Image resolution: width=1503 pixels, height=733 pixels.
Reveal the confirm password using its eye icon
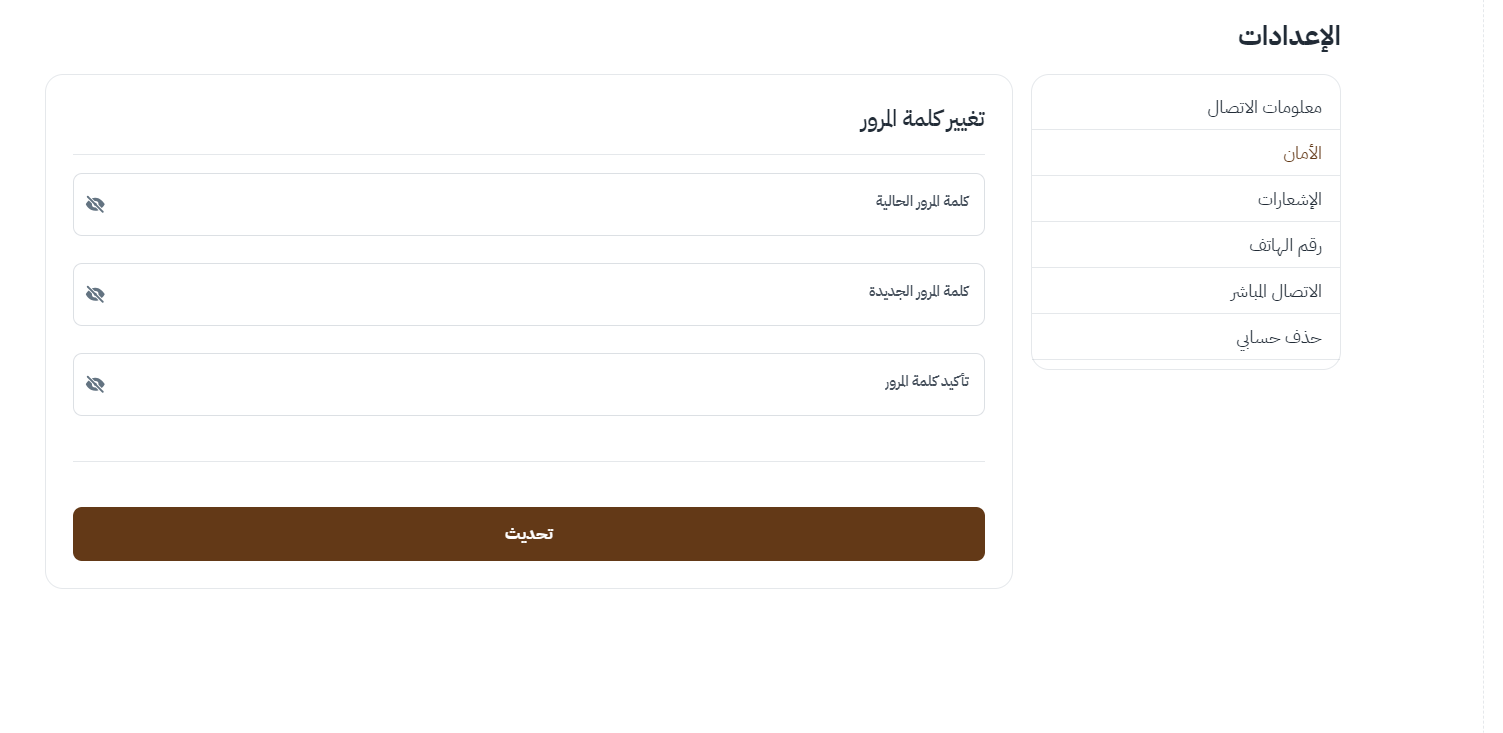[x=95, y=385]
